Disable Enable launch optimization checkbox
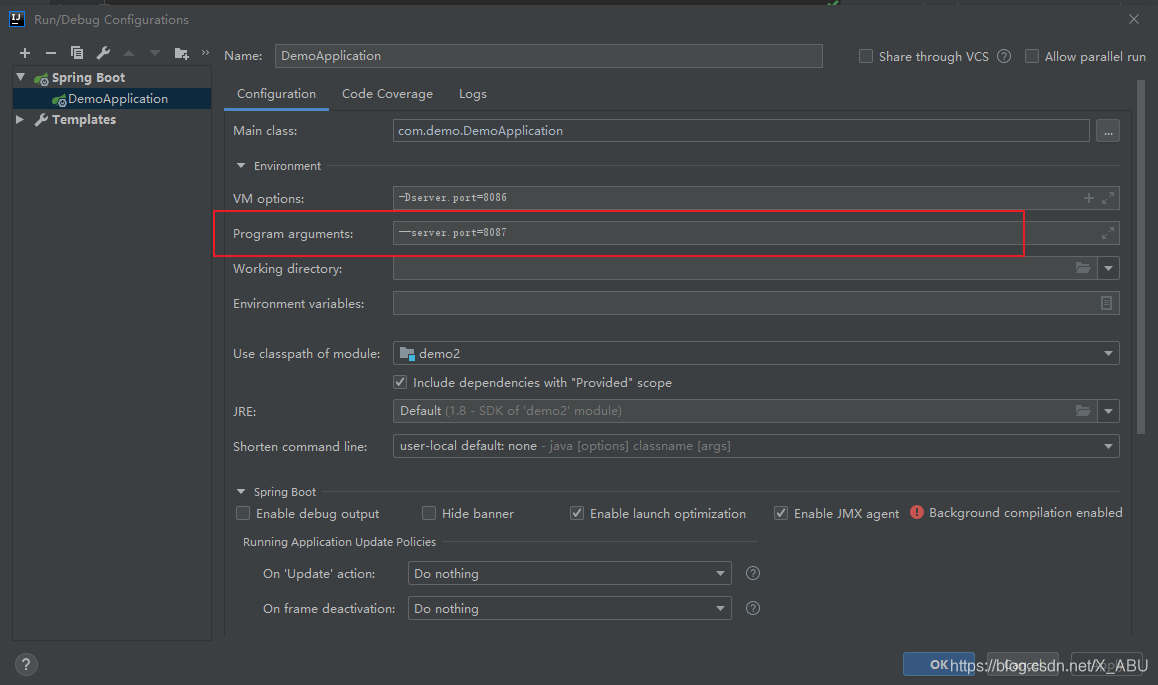This screenshot has width=1158, height=685. pyautogui.click(x=577, y=512)
